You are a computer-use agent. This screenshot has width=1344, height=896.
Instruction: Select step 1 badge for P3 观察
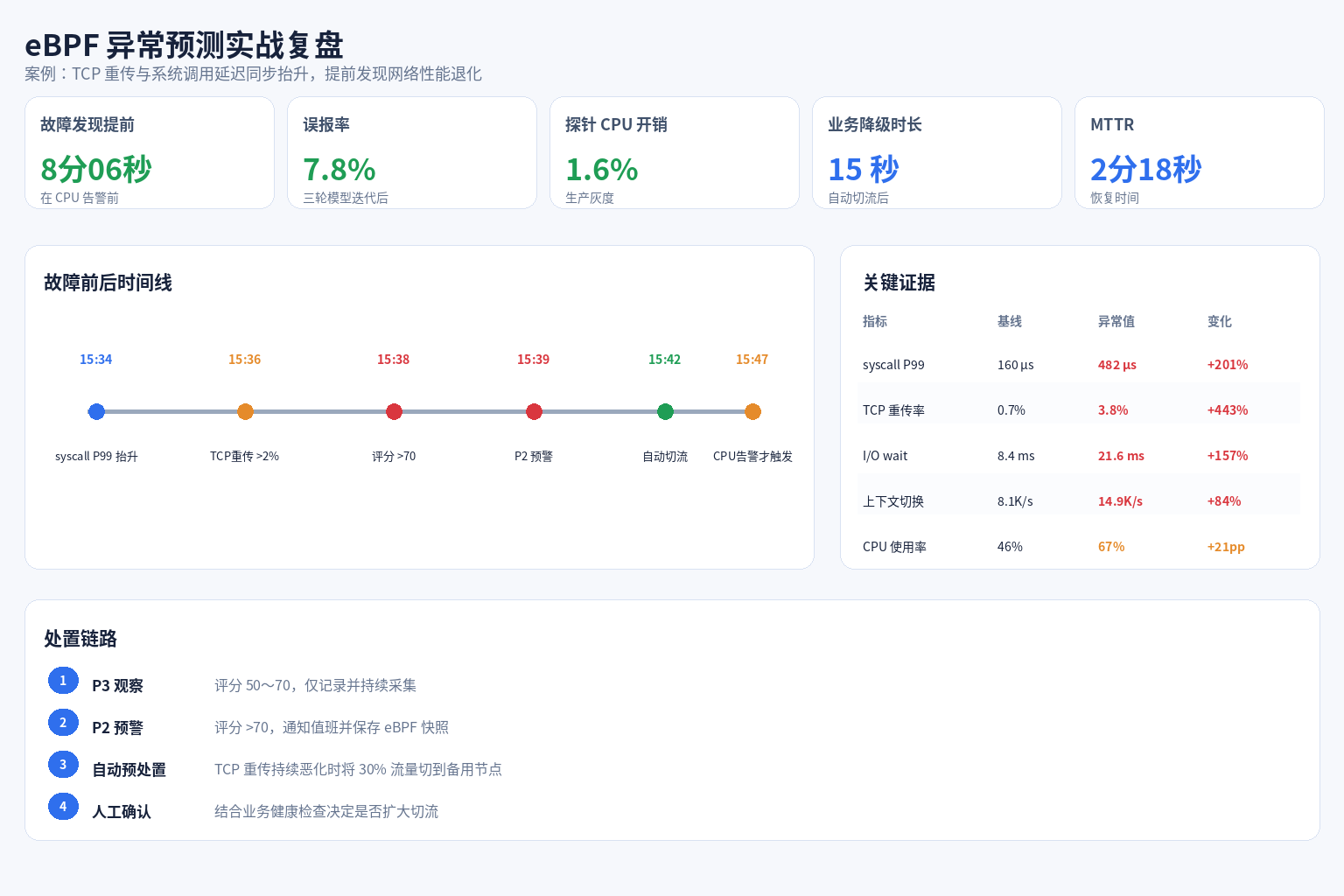click(63, 680)
